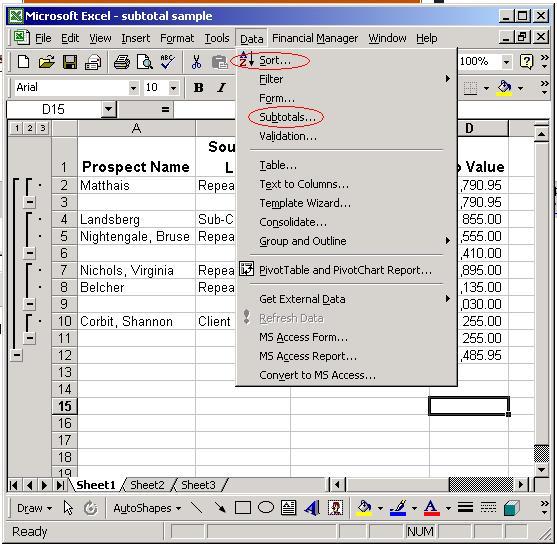The image size is (557, 547).
Task: Click the horizontal scrollbar right arrow
Action: (x=521, y=484)
